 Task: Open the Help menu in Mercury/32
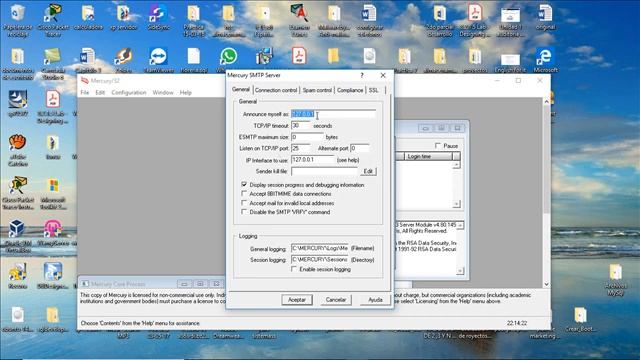[x=185, y=93]
